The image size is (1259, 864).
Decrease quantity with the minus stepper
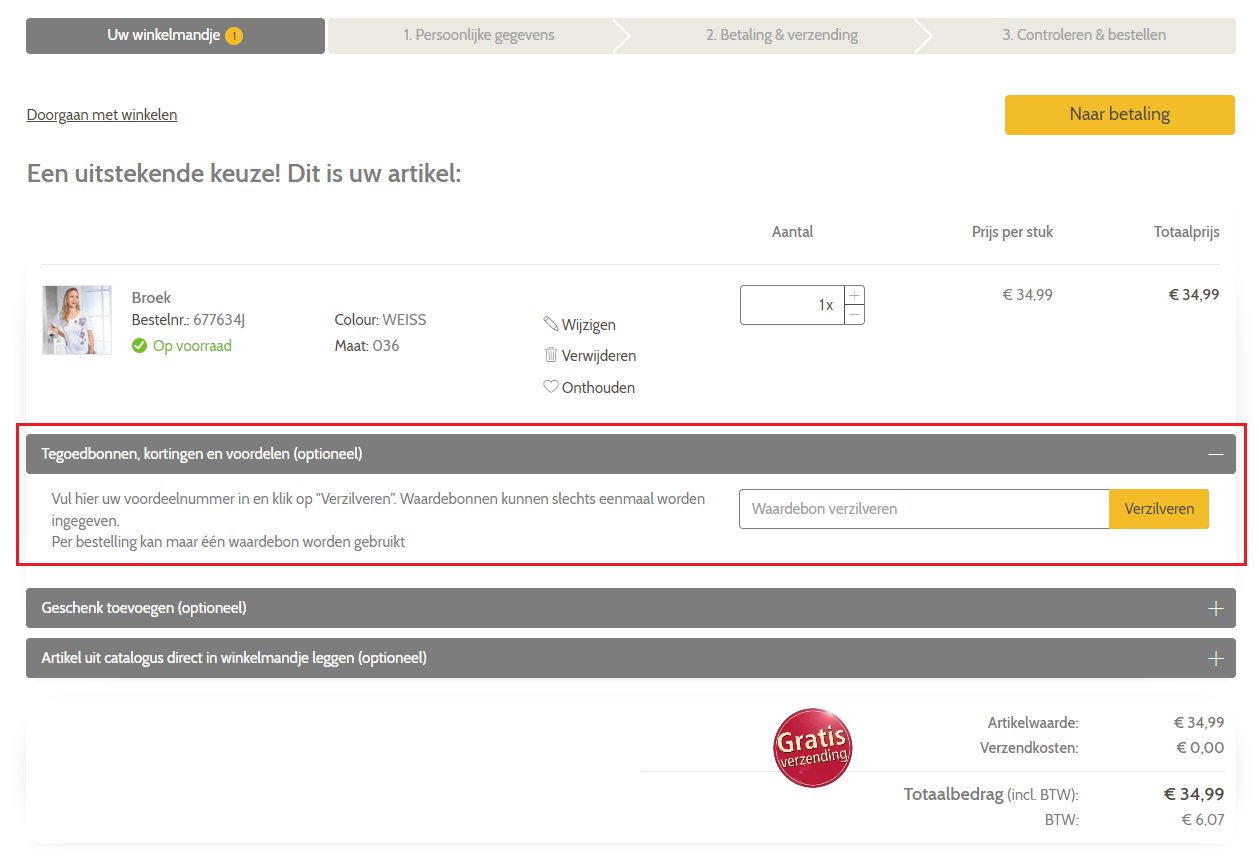pos(854,314)
